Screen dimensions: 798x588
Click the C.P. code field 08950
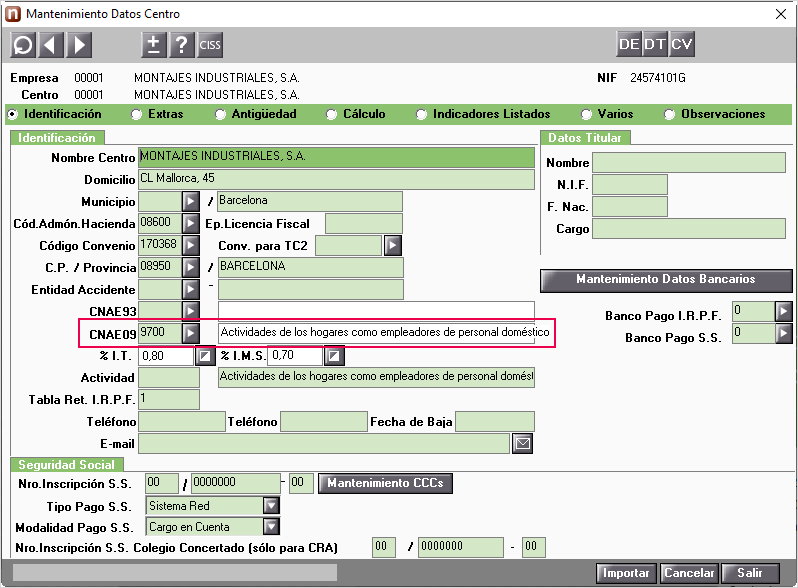[x=160, y=267]
